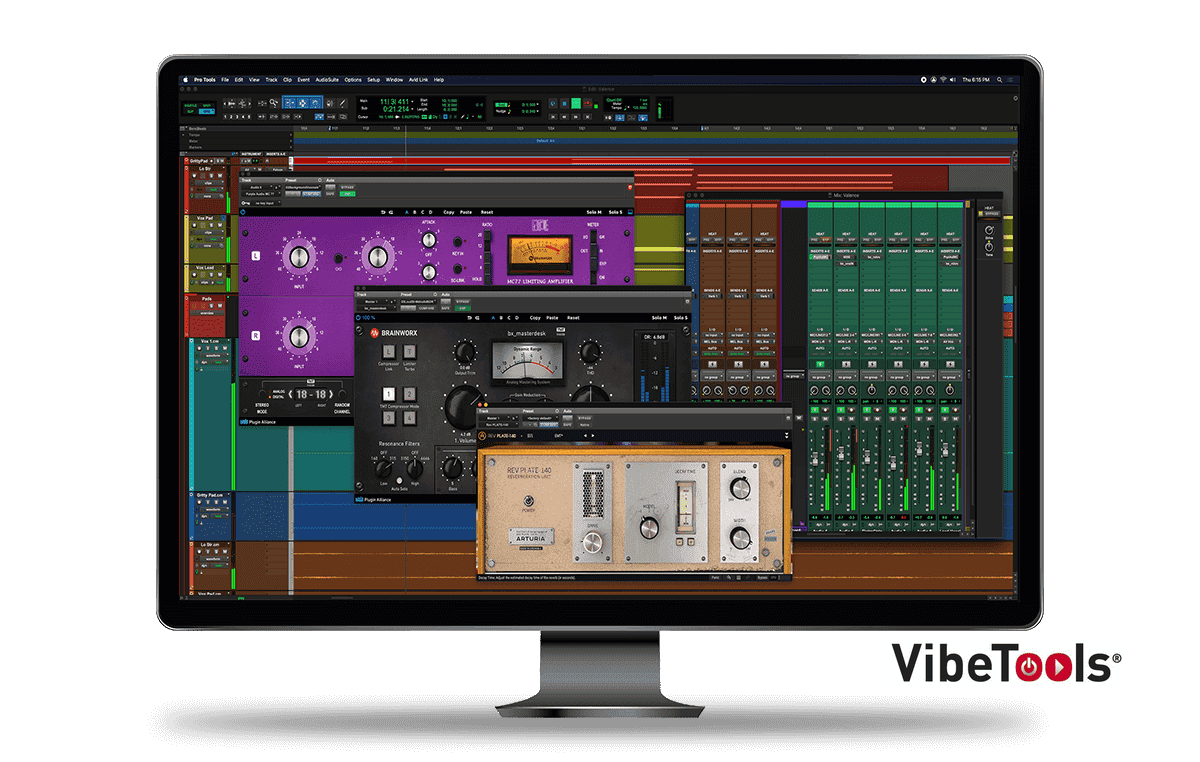The image size is (1200, 762).
Task: Toggle the MC77 Analog/Digital switch
Action: click(x=262, y=394)
